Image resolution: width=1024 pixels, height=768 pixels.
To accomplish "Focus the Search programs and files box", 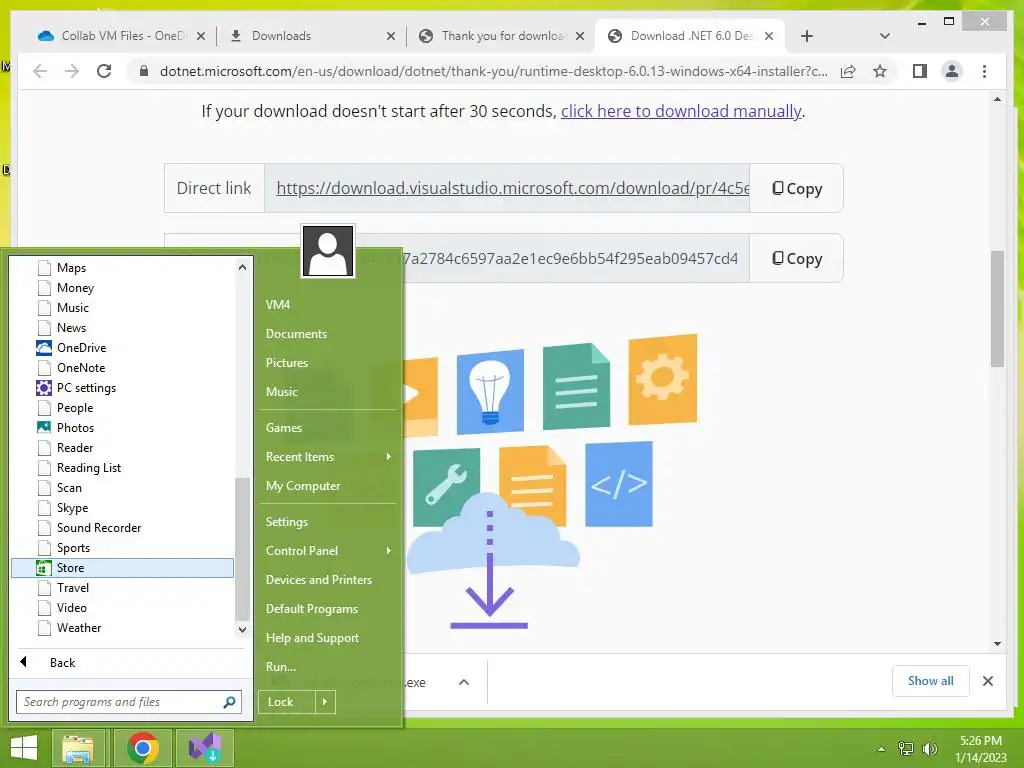I will (121, 702).
